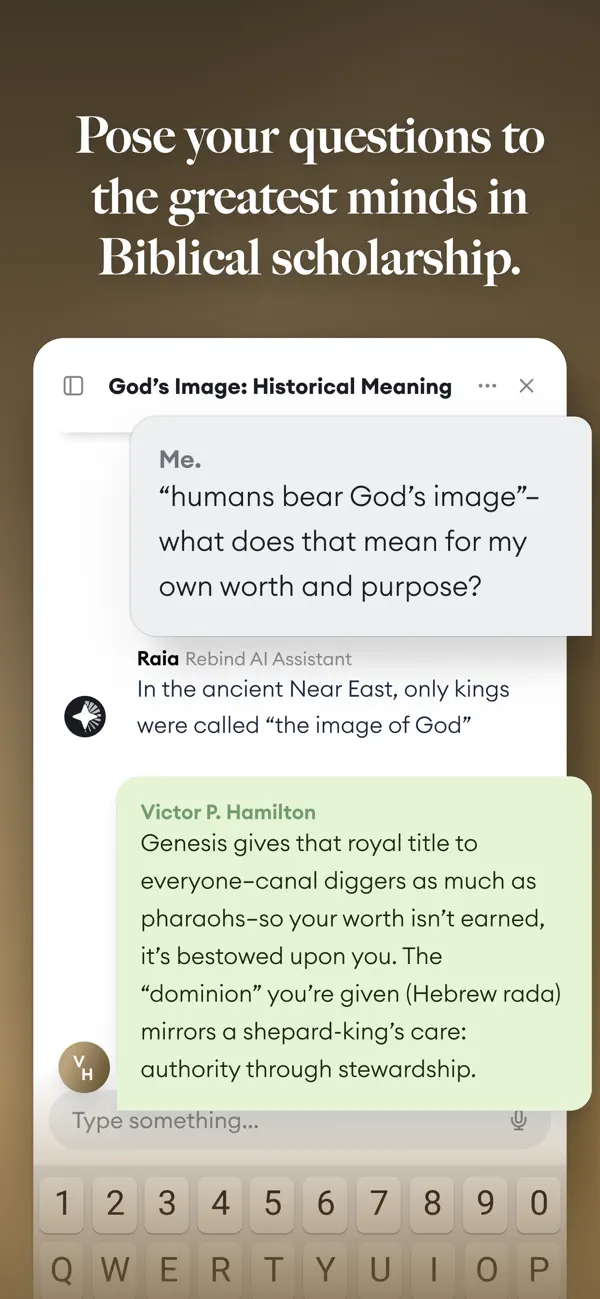Image resolution: width=600 pixels, height=1299 pixels.
Task: Expand Raia's truncated response message
Action: [x=320, y=707]
